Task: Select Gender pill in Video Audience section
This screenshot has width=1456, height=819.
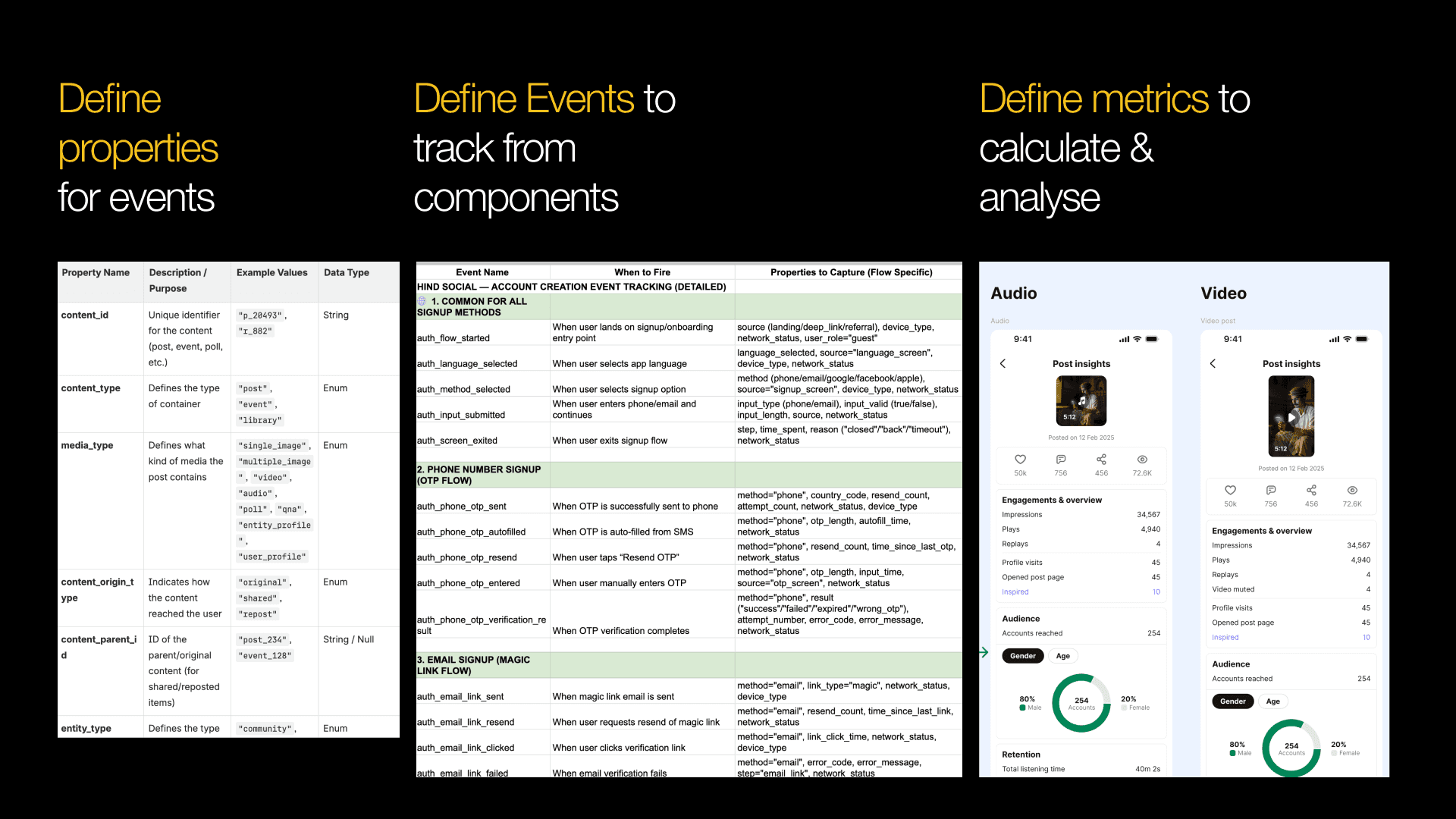Action: [x=1232, y=701]
